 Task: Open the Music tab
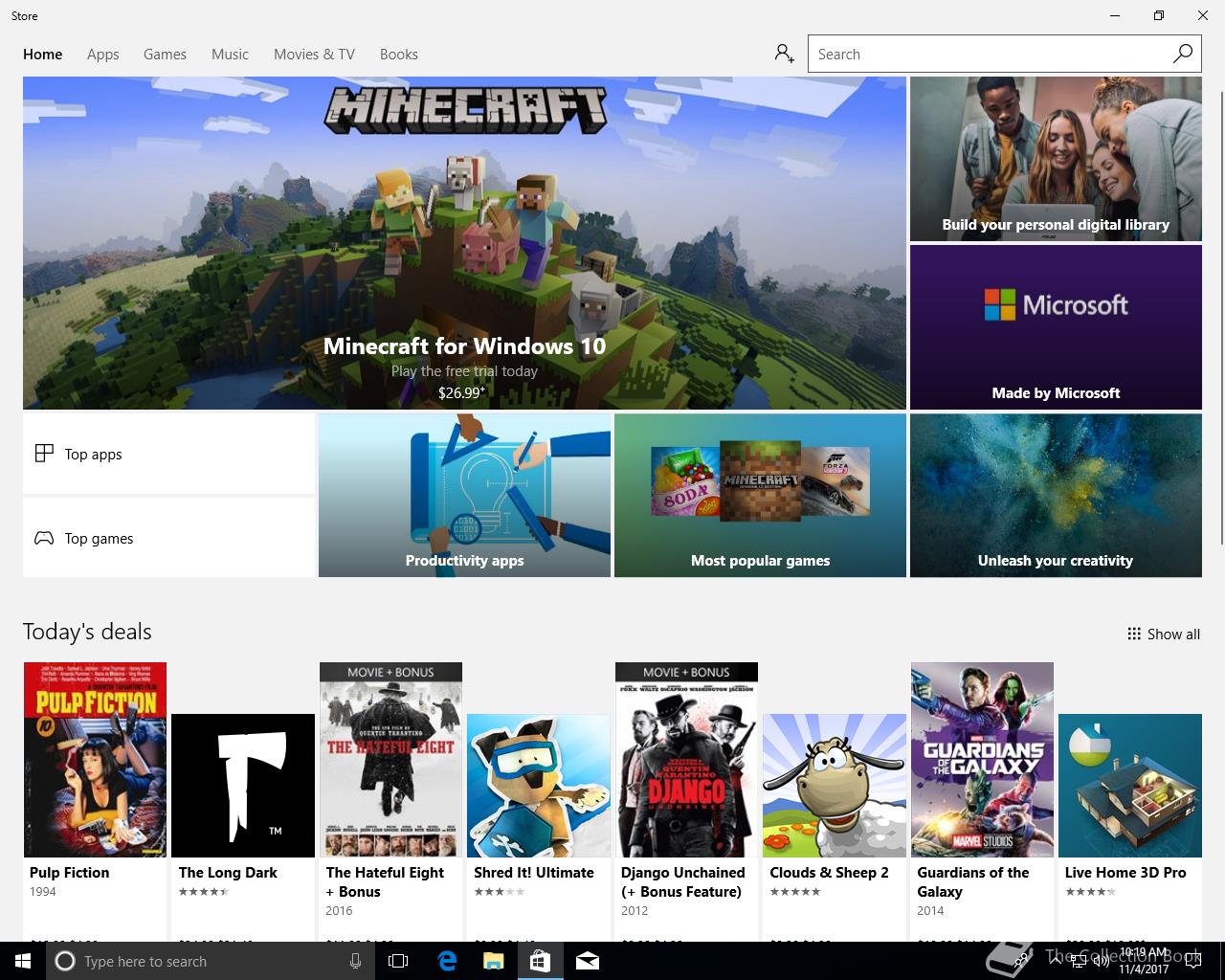click(230, 55)
